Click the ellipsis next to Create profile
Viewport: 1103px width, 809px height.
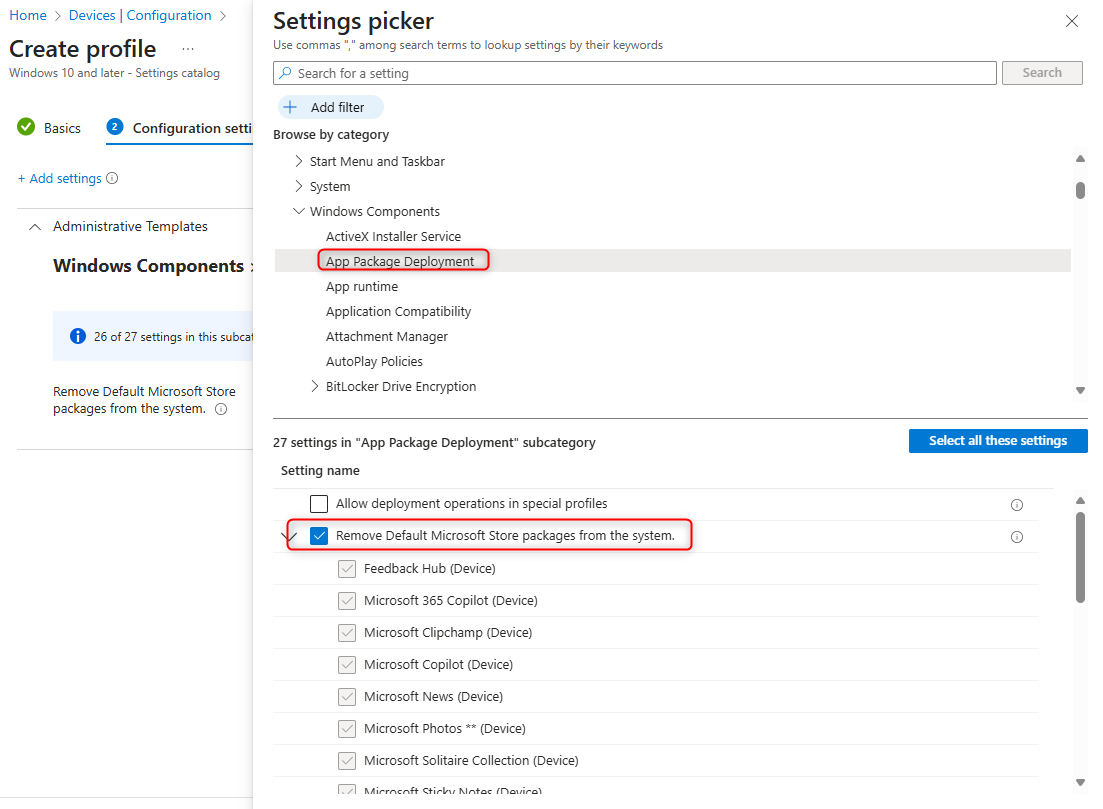coord(188,49)
